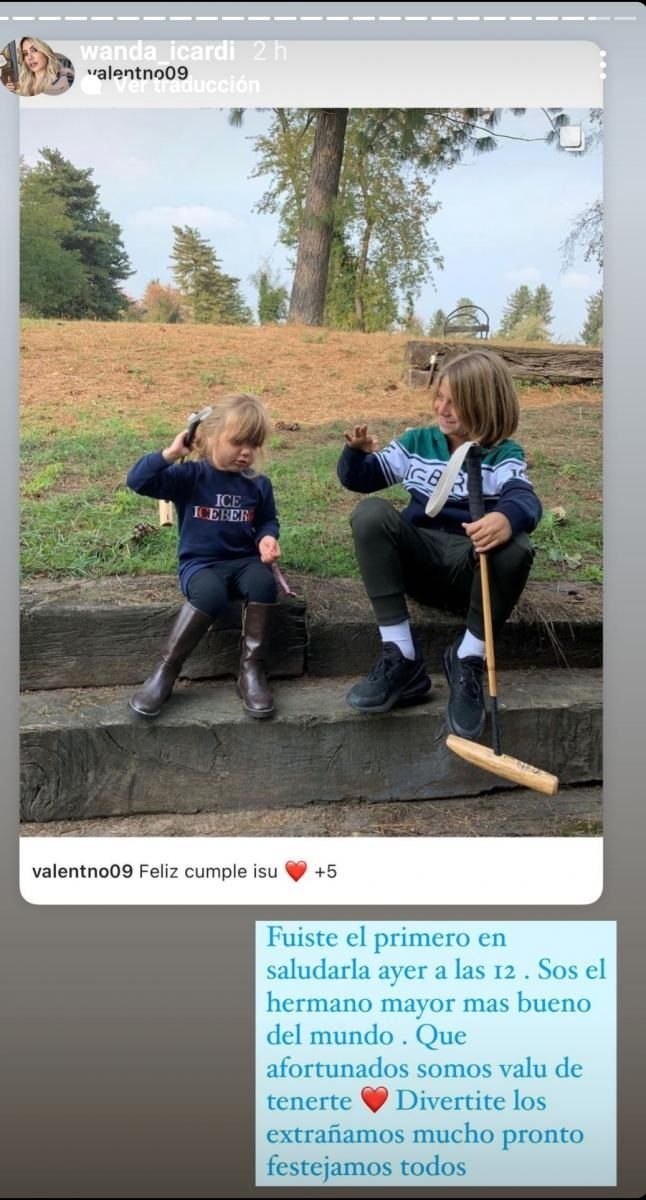Tap the story progress bar at top
646x1200 pixels.
pos(323,17)
